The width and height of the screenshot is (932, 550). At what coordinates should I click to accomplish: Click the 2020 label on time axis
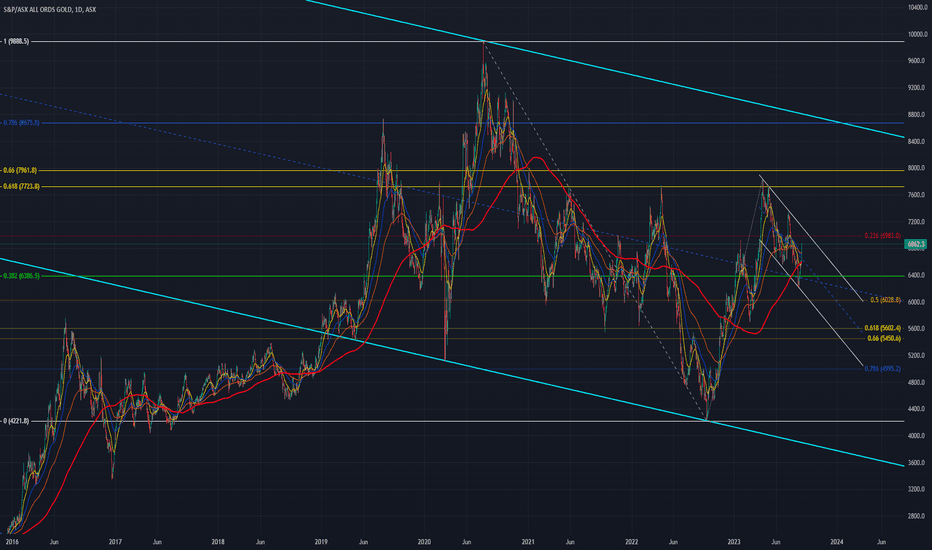tap(424, 542)
